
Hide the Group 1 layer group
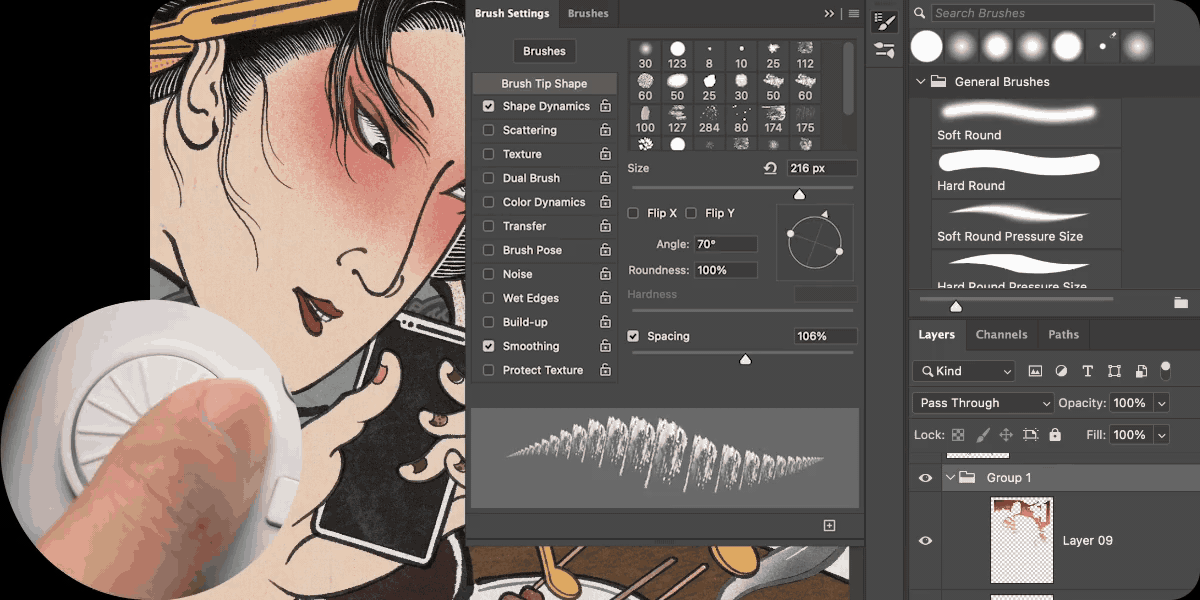click(x=925, y=478)
